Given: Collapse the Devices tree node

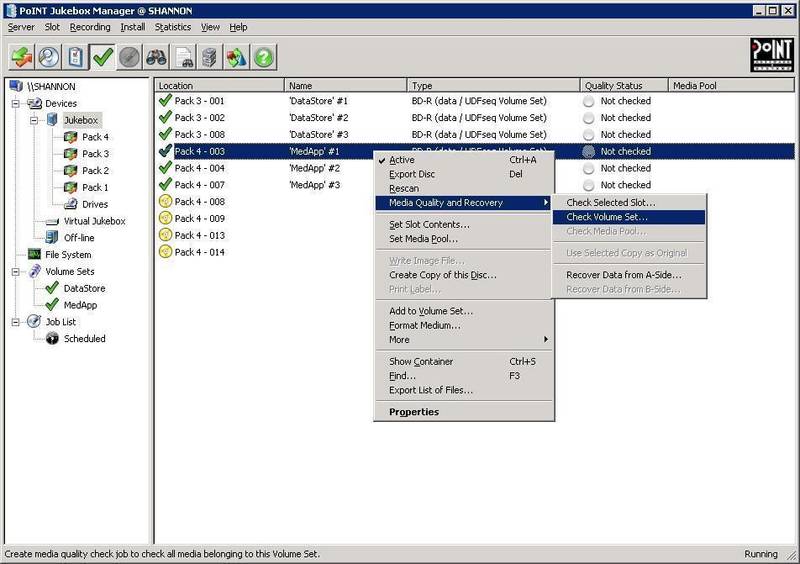Looking at the screenshot, I should point(16,104).
